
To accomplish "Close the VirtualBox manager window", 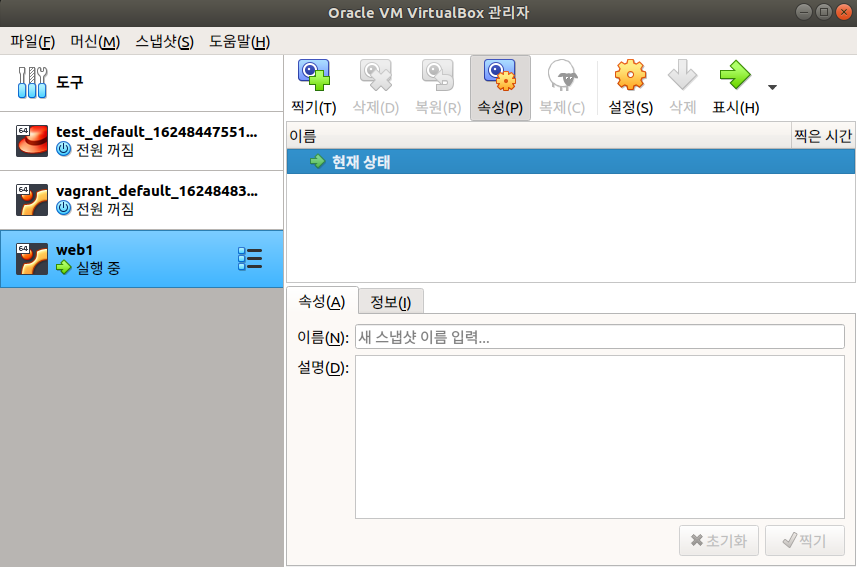I will coord(844,12).
